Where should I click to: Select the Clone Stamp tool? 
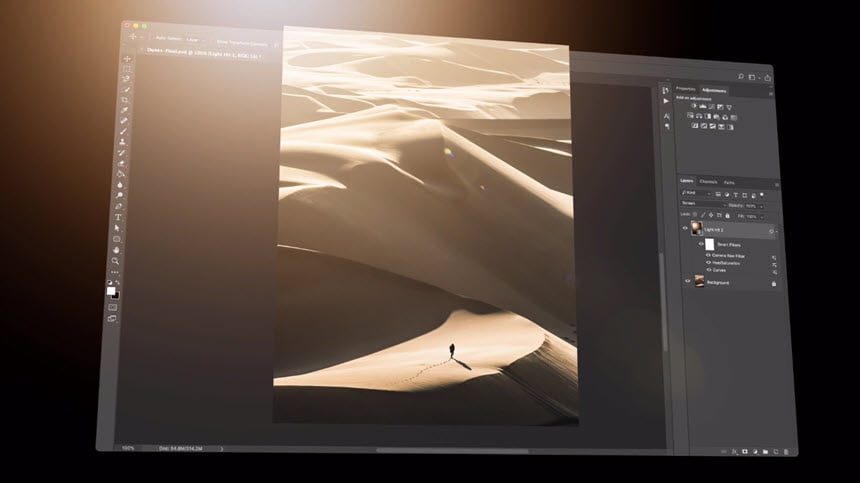pyautogui.click(x=122, y=141)
